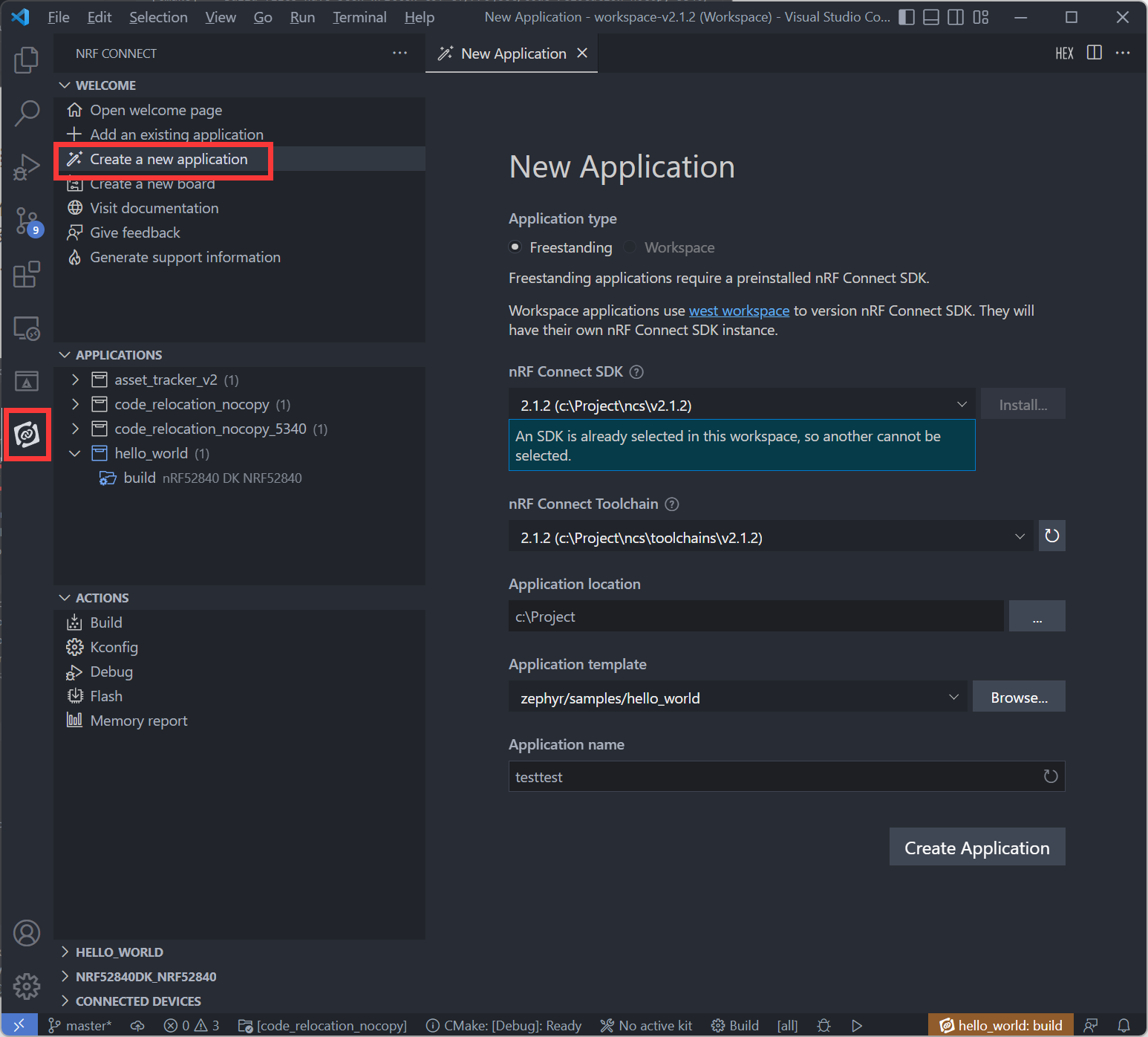Open the File menu

[x=59, y=17]
